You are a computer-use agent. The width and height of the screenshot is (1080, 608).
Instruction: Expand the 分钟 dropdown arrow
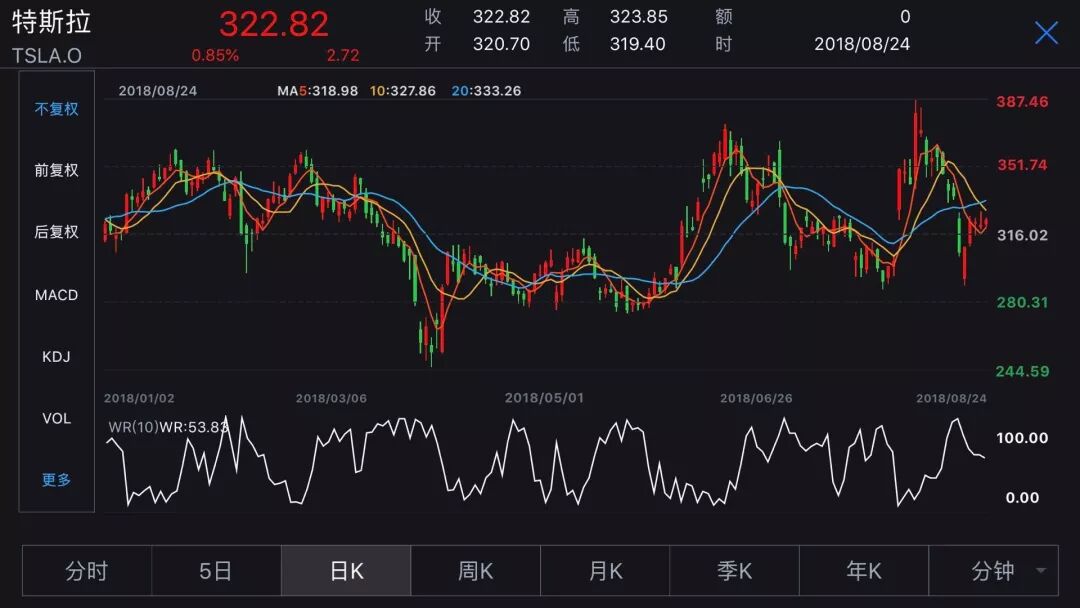click(x=1041, y=570)
